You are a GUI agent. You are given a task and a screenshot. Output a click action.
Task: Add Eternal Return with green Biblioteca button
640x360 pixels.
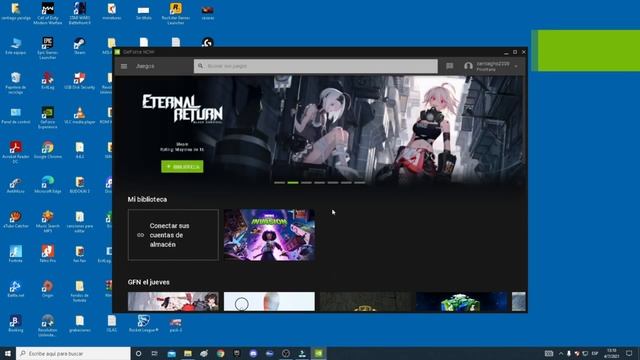coord(182,167)
